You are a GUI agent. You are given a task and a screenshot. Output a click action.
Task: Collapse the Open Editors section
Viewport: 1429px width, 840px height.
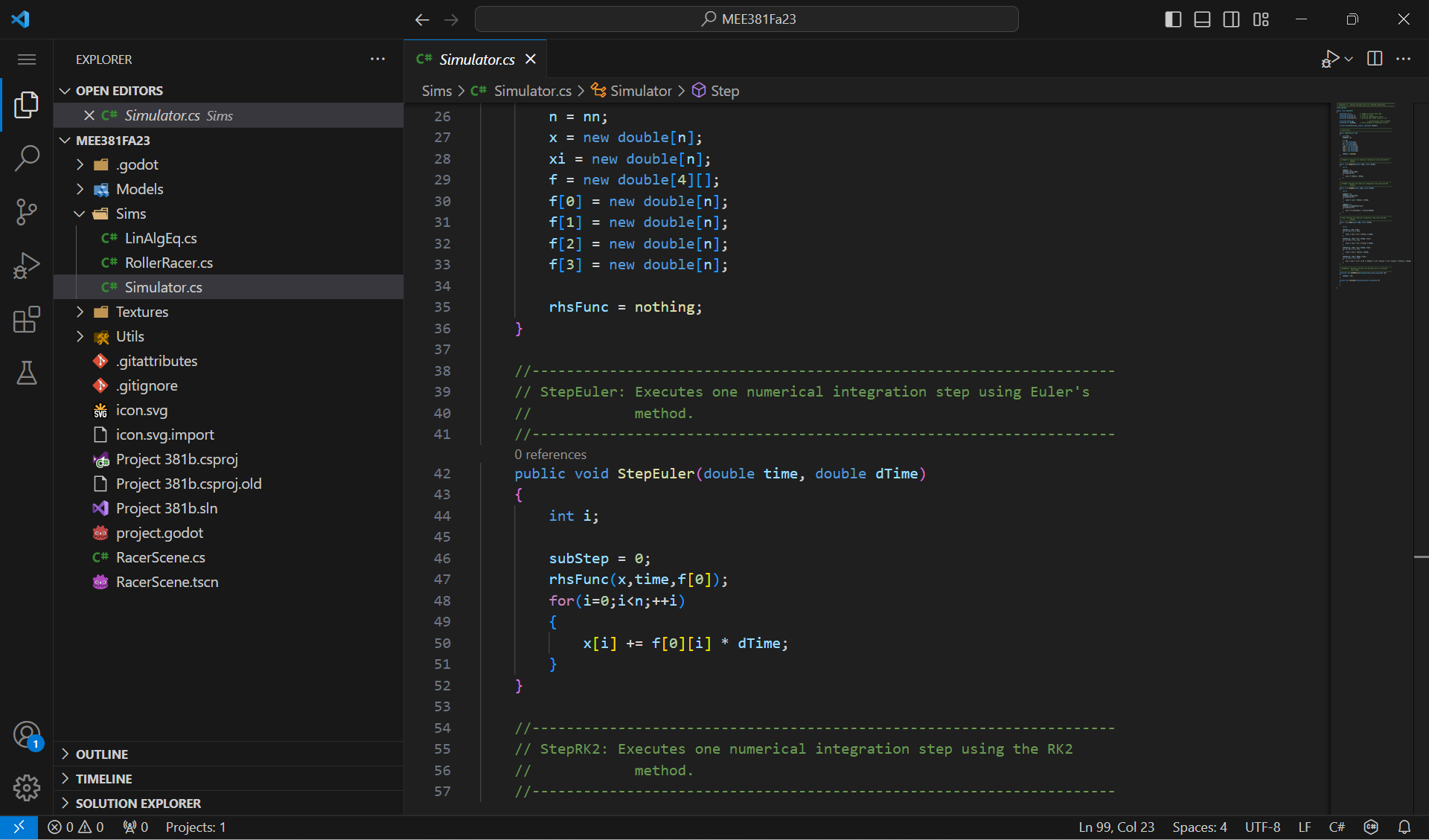(x=64, y=90)
